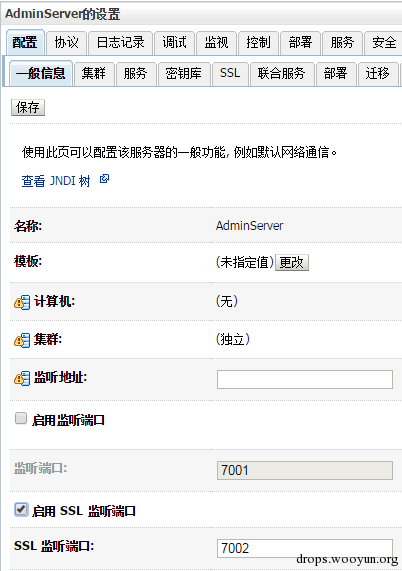
Task: Switch to the 协议 top tab
Action: pos(67,43)
